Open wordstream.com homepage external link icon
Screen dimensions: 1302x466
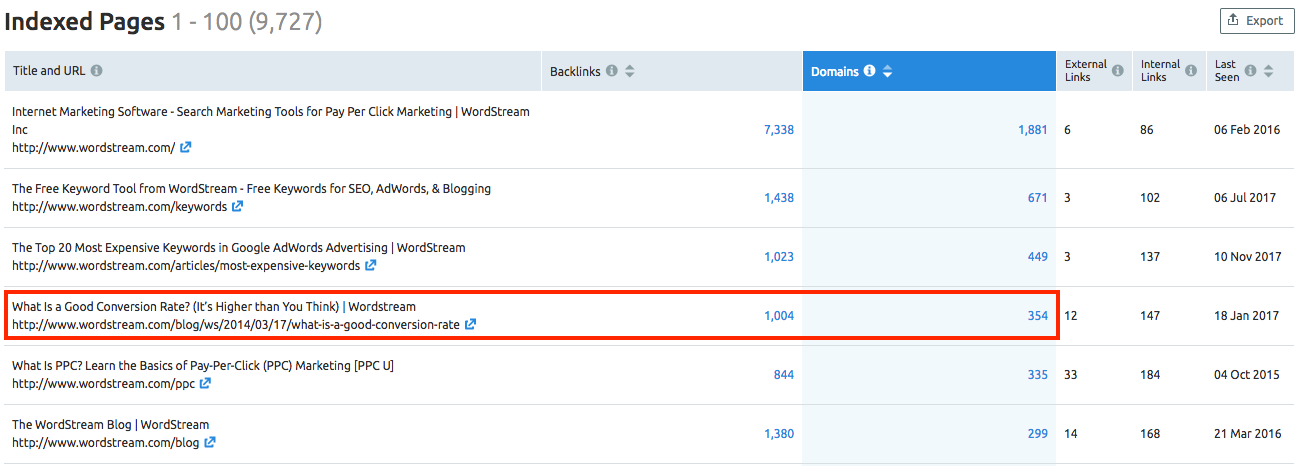pos(185,148)
